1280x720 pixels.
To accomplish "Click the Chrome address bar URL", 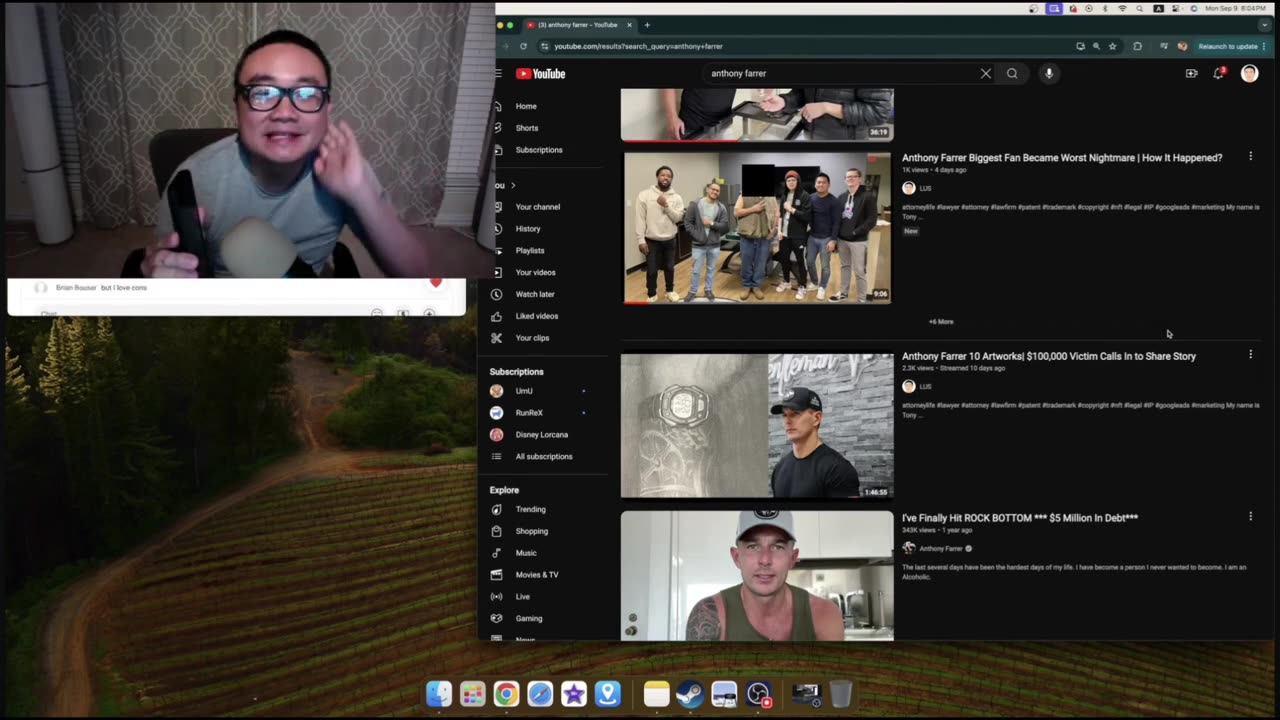I will 638,46.
